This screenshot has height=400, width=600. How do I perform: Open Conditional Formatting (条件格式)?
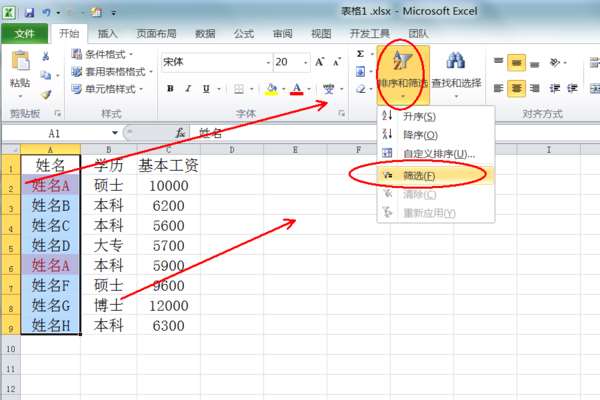coord(102,54)
